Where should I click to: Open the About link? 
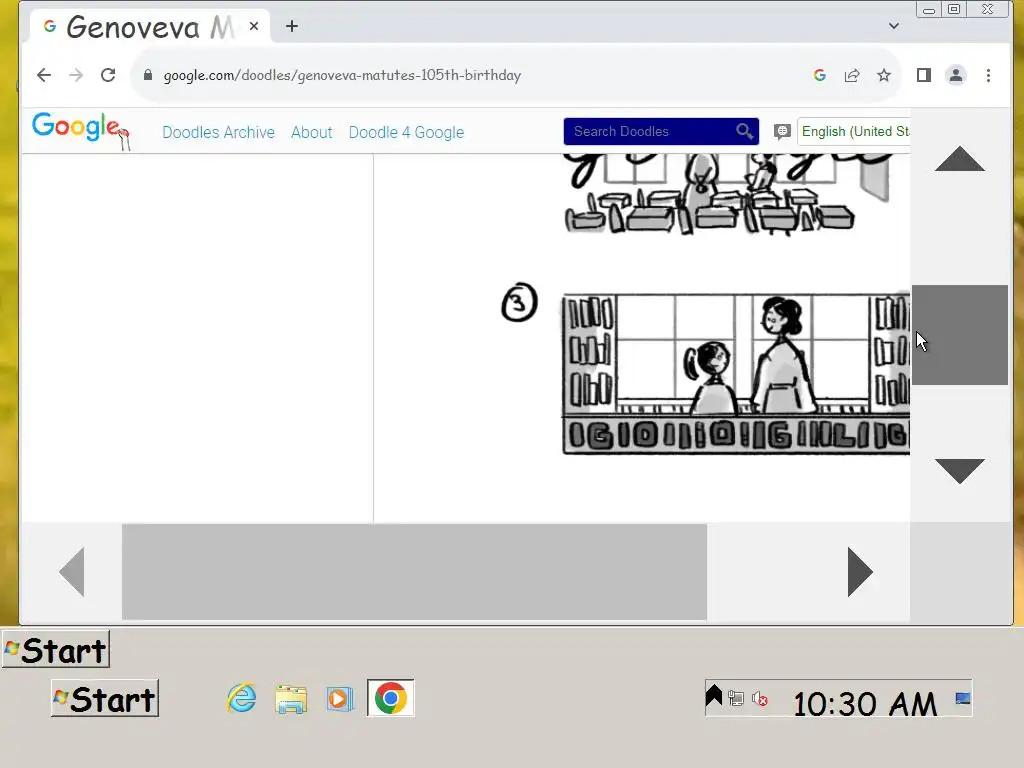pos(312,133)
